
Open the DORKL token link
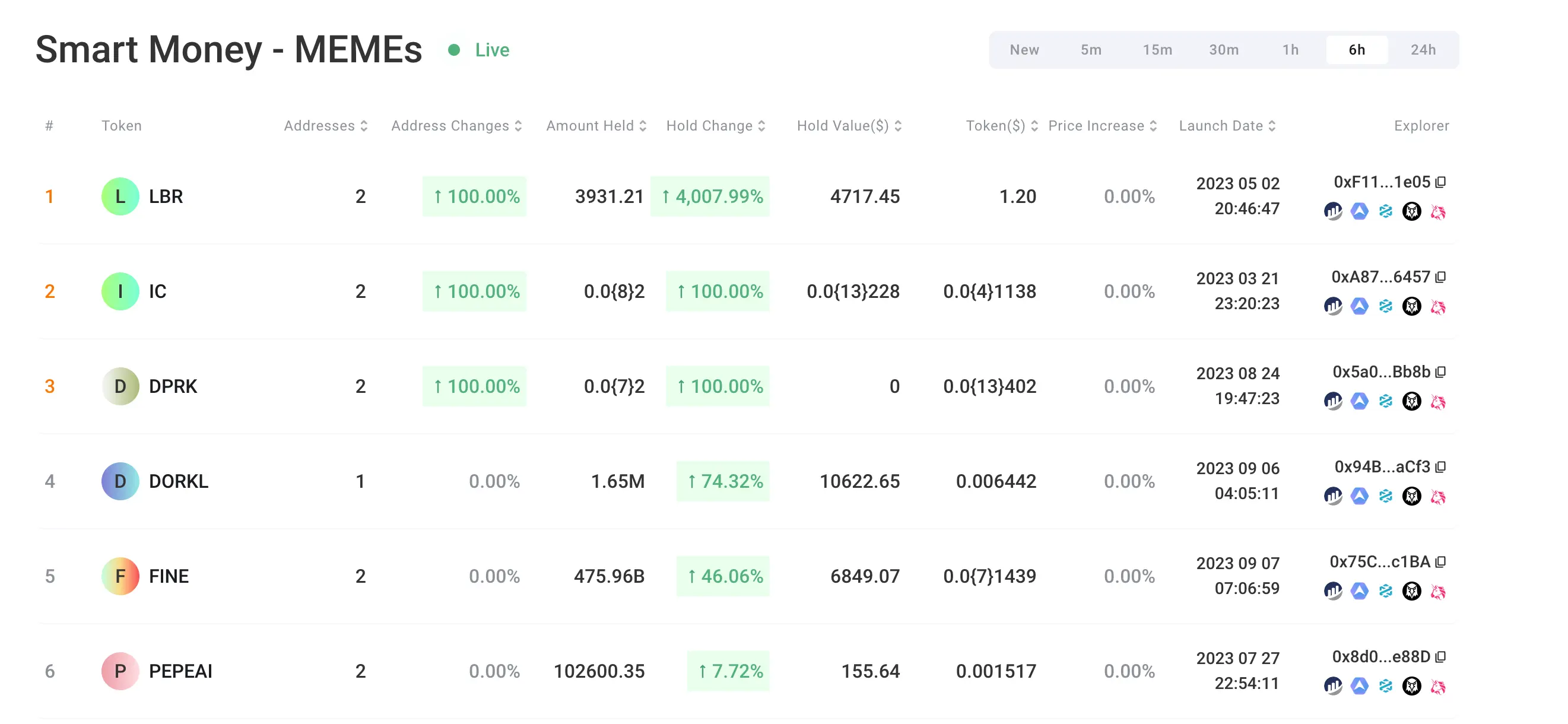179,481
